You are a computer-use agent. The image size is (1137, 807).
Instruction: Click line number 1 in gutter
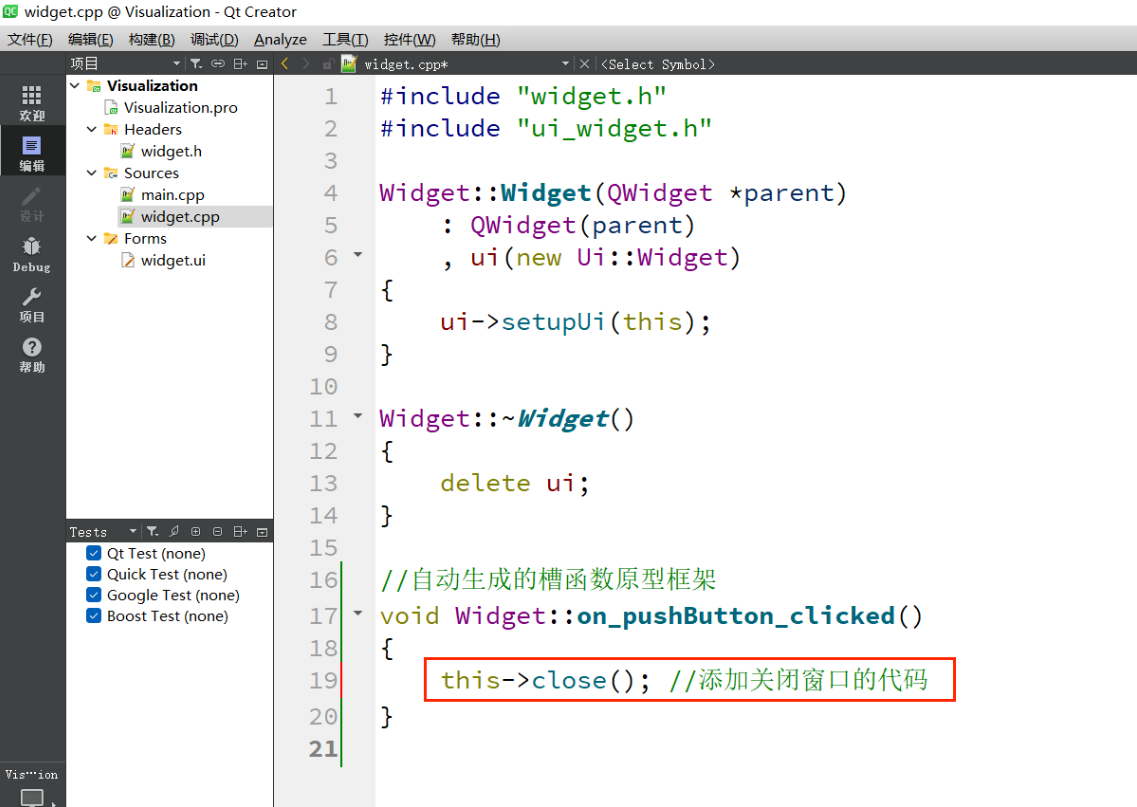[x=331, y=96]
